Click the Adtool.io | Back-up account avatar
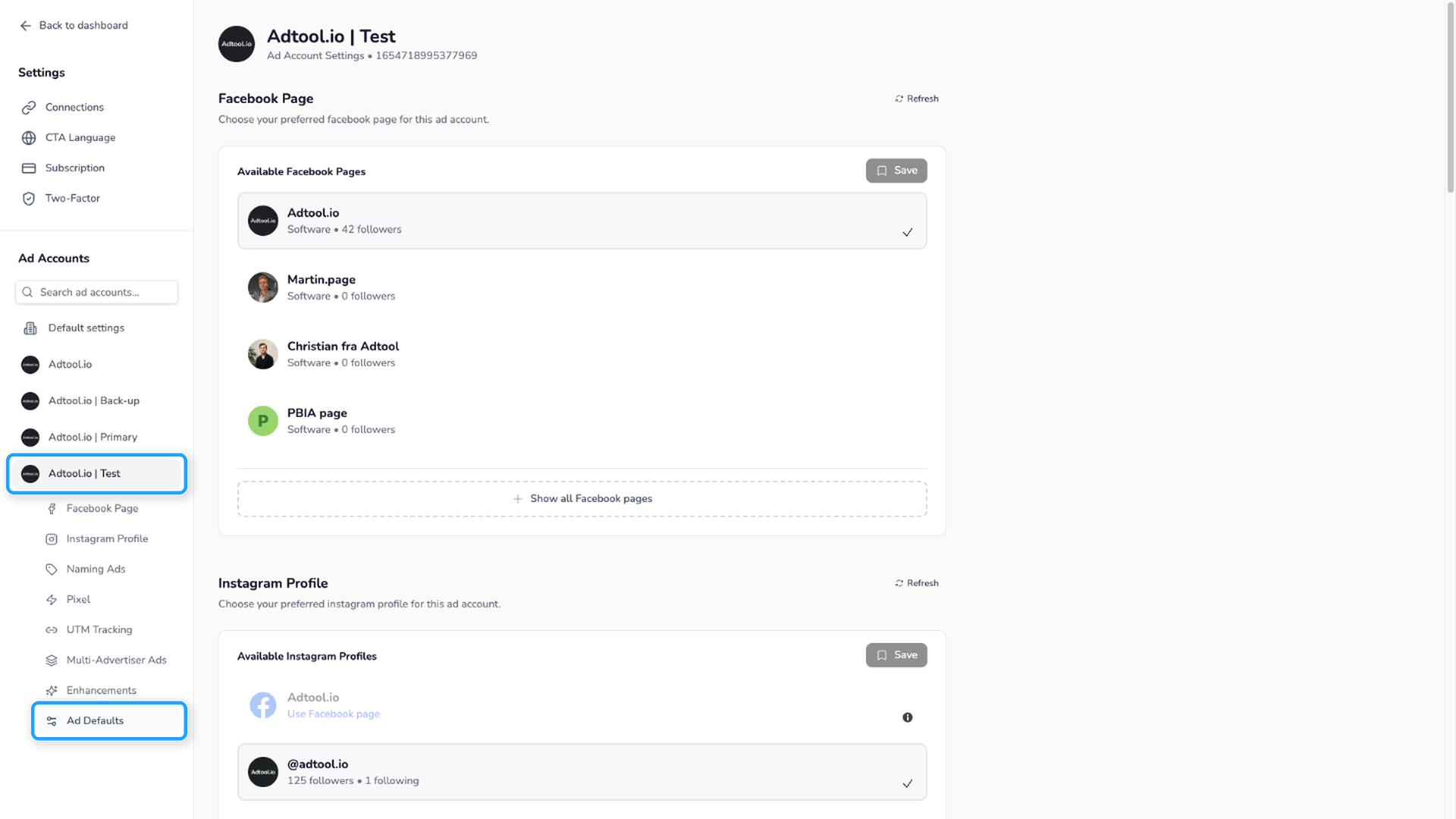This screenshot has width=1456, height=819. coord(30,401)
